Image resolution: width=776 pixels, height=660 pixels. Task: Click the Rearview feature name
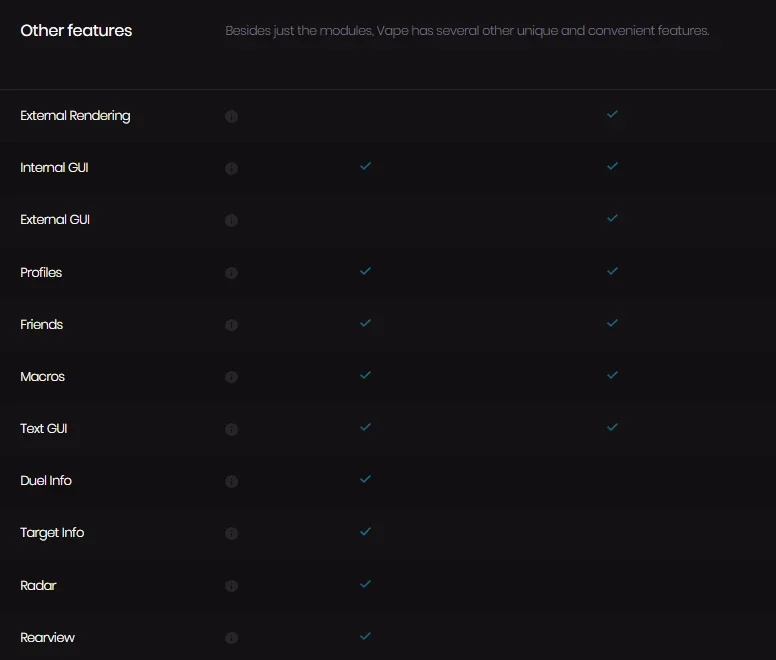click(47, 637)
